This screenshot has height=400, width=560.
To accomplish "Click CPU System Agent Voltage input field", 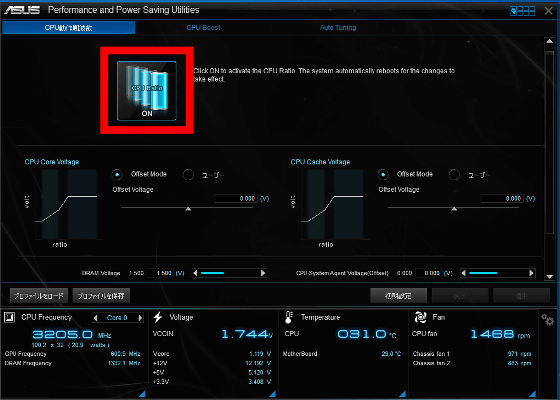I will (x=429, y=273).
